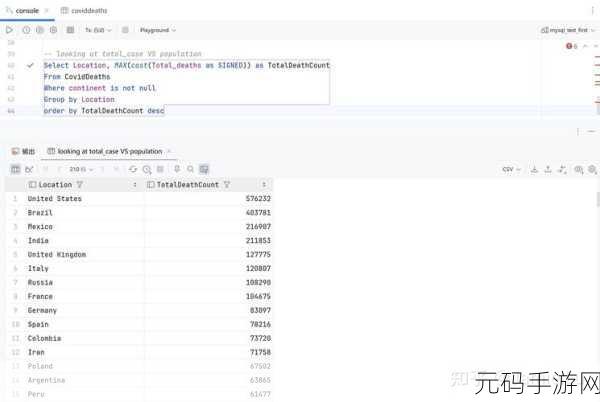Click the results panel more options dots
The image size is (600, 402).
coord(578,132)
